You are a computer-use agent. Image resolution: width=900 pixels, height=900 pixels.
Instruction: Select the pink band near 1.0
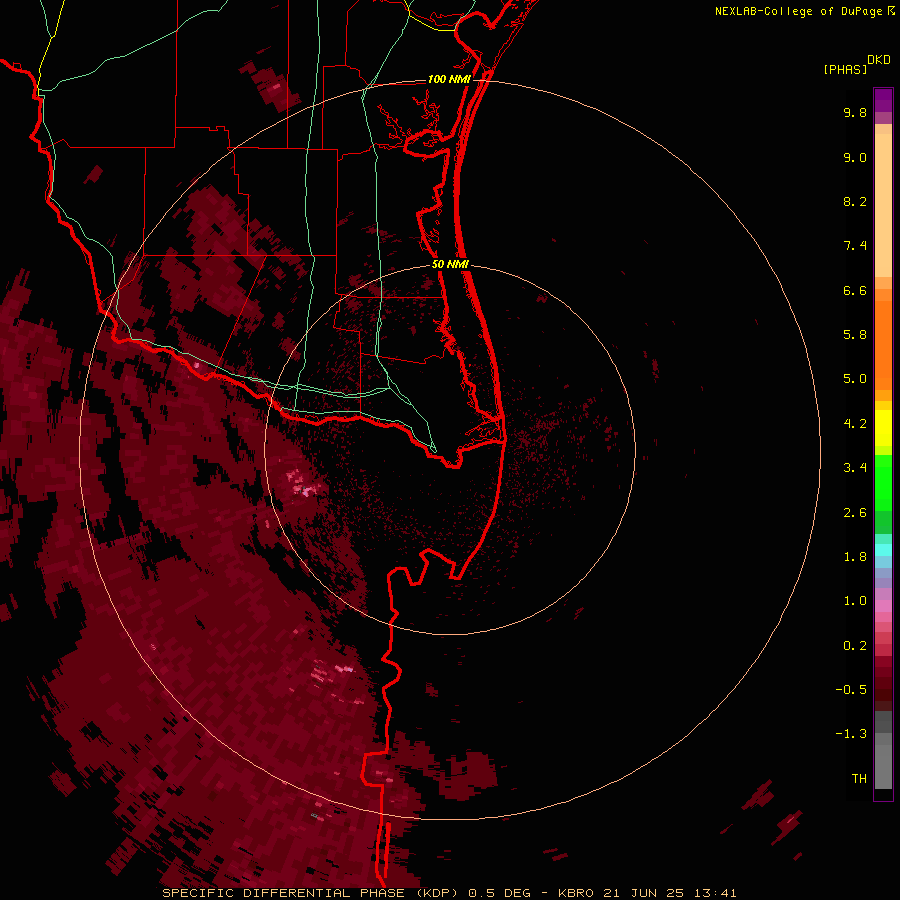(883, 606)
